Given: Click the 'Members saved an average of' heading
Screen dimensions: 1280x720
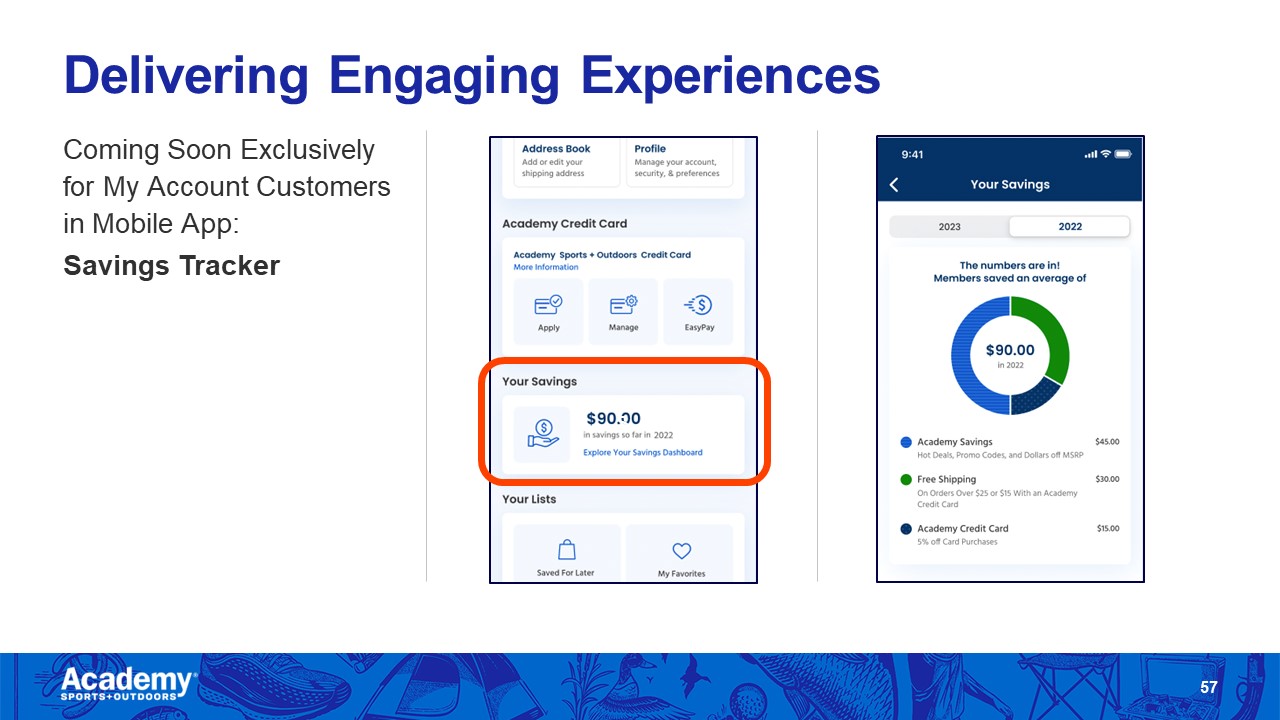Looking at the screenshot, I should [x=1010, y=279].
